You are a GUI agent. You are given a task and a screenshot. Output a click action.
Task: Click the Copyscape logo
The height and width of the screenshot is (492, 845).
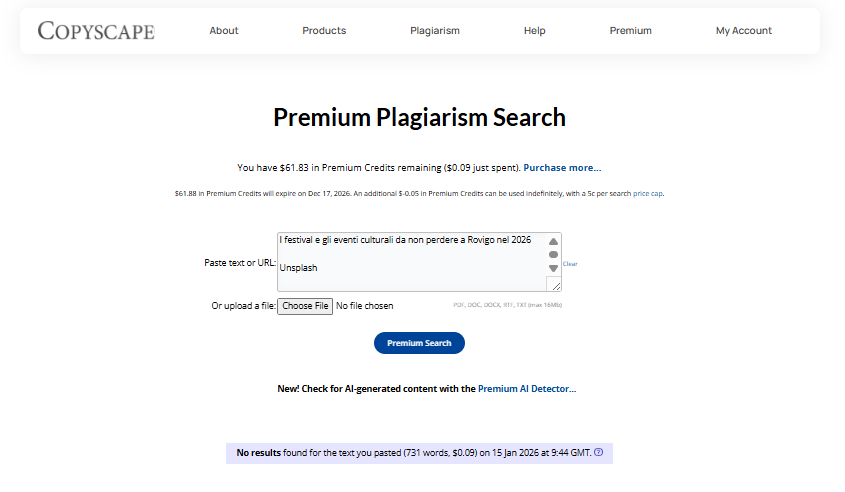(96, 31)
